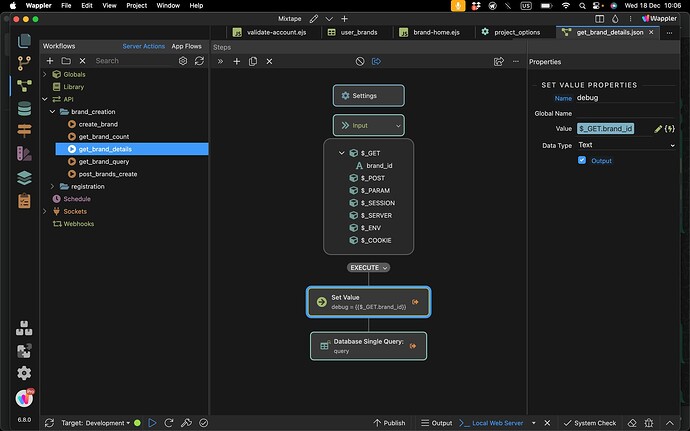Image resolution: width=690 pixels, height=431 pixels.
Task: Toggle split layout icon in title bar
Action: click(x=599, y=19)
